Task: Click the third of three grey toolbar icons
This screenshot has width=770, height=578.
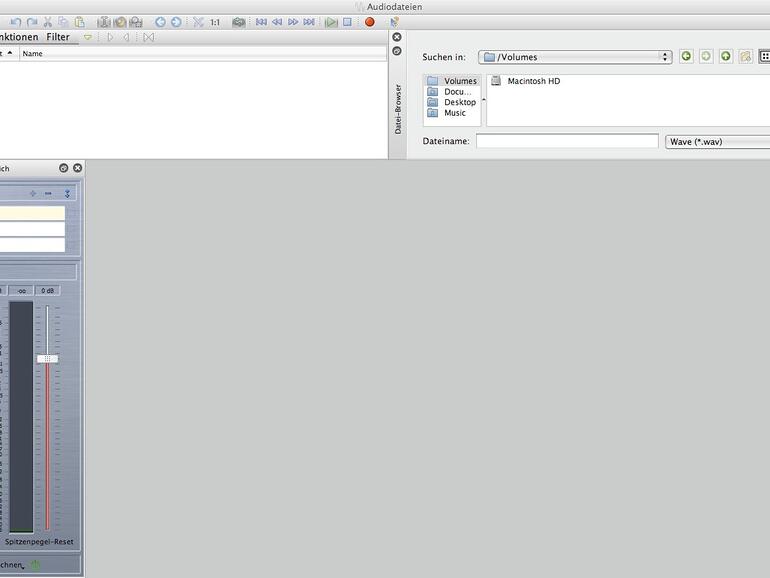Action: point(136,22)
